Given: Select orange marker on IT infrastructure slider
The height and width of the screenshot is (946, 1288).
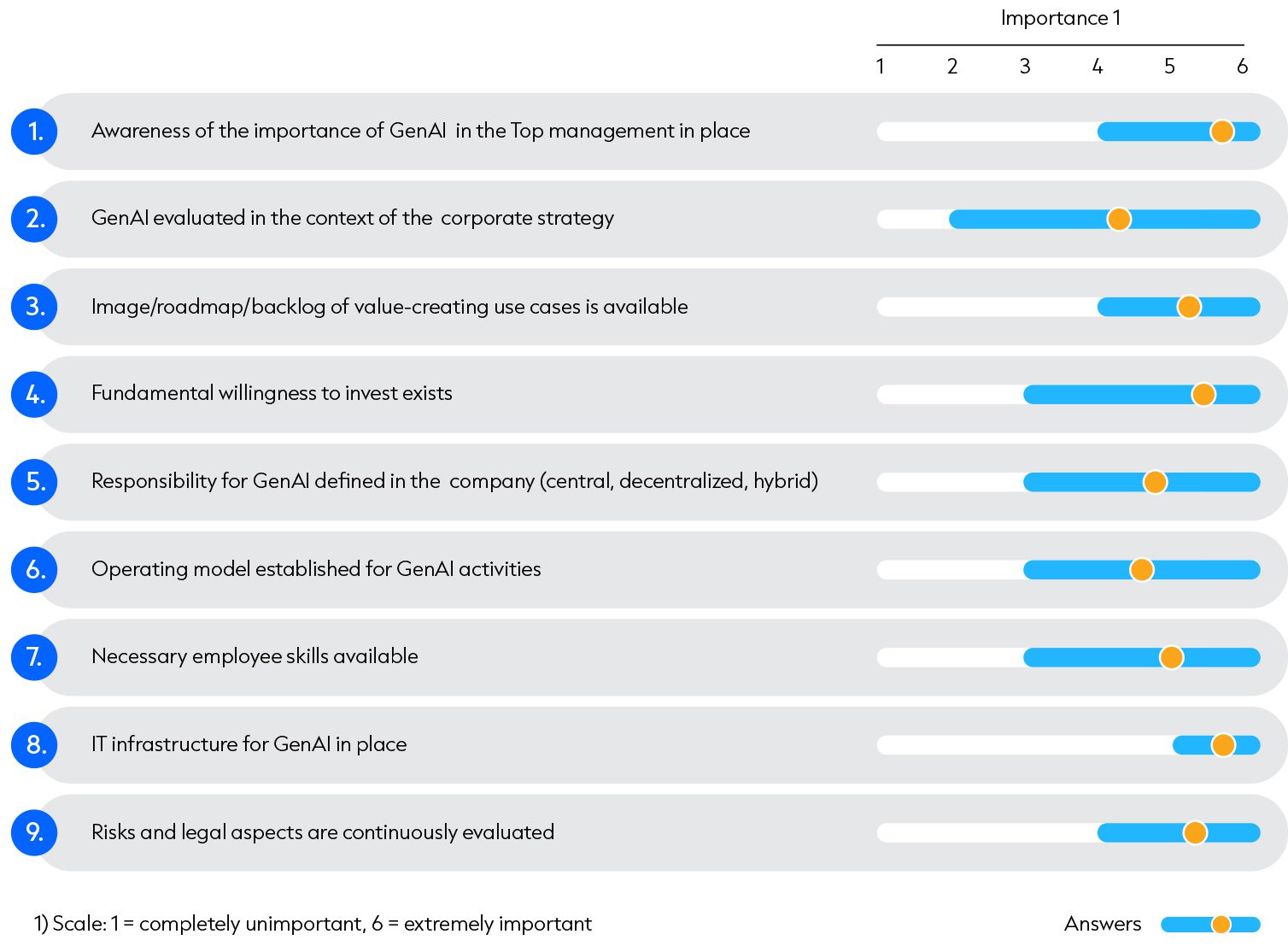Looking at the screenshot, I should (x=1223, y=745).
